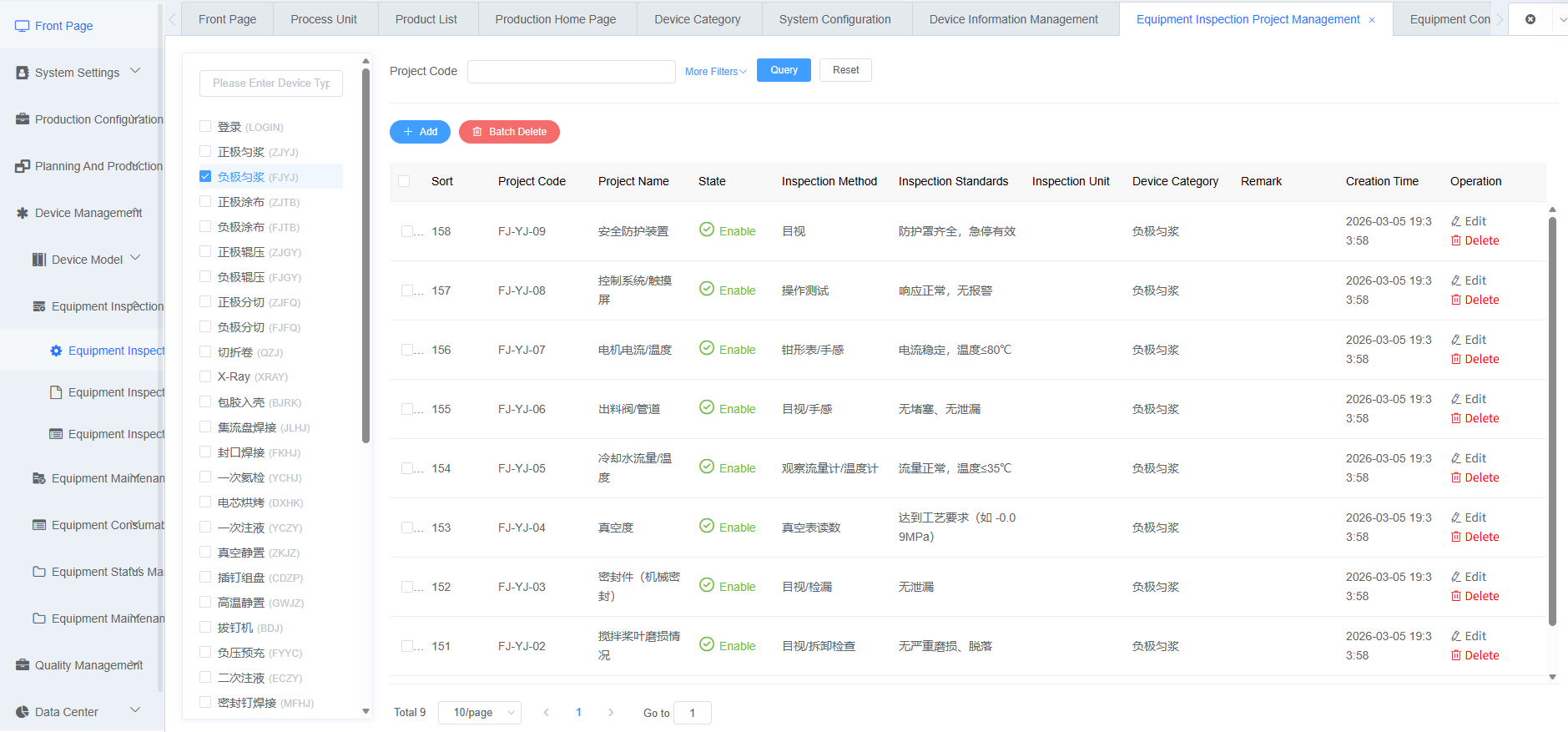Switch to Production Home Page tab

[556, 19]
